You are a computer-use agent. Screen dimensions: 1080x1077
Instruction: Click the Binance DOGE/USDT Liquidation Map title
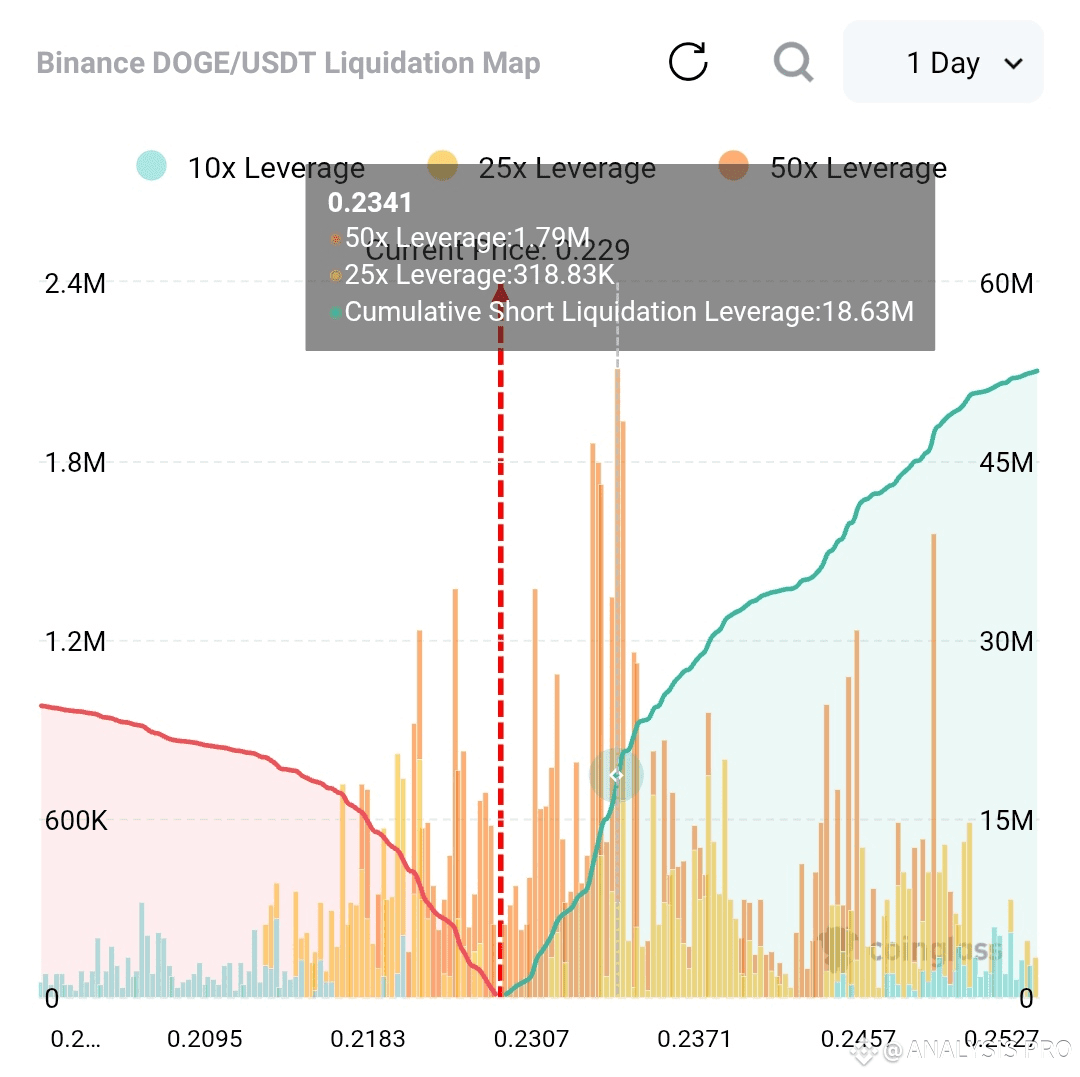click(289, 63)
